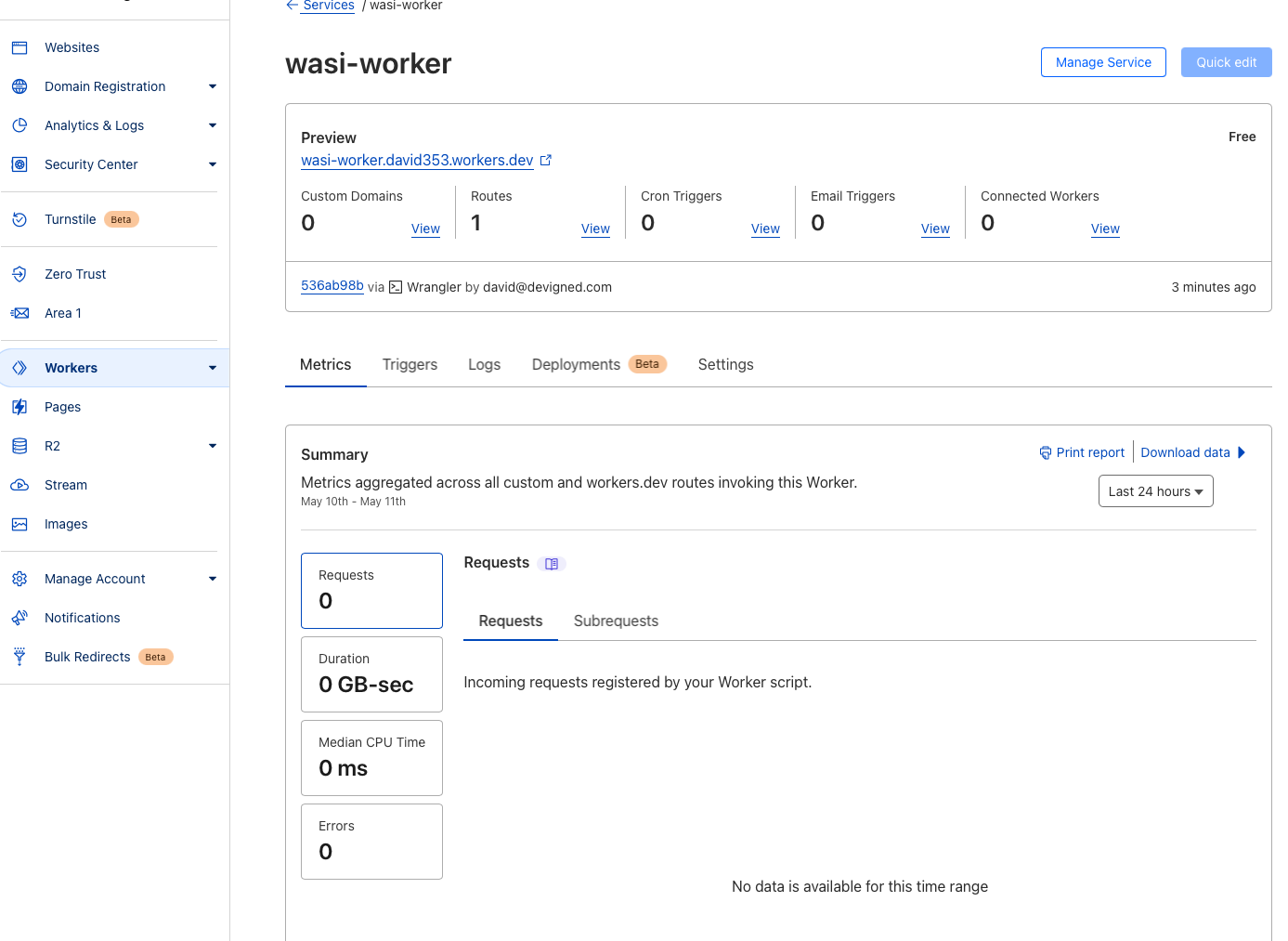Select the Median CPU Time card
This screenshot has height=941, width=1288.
pos(371,758)
